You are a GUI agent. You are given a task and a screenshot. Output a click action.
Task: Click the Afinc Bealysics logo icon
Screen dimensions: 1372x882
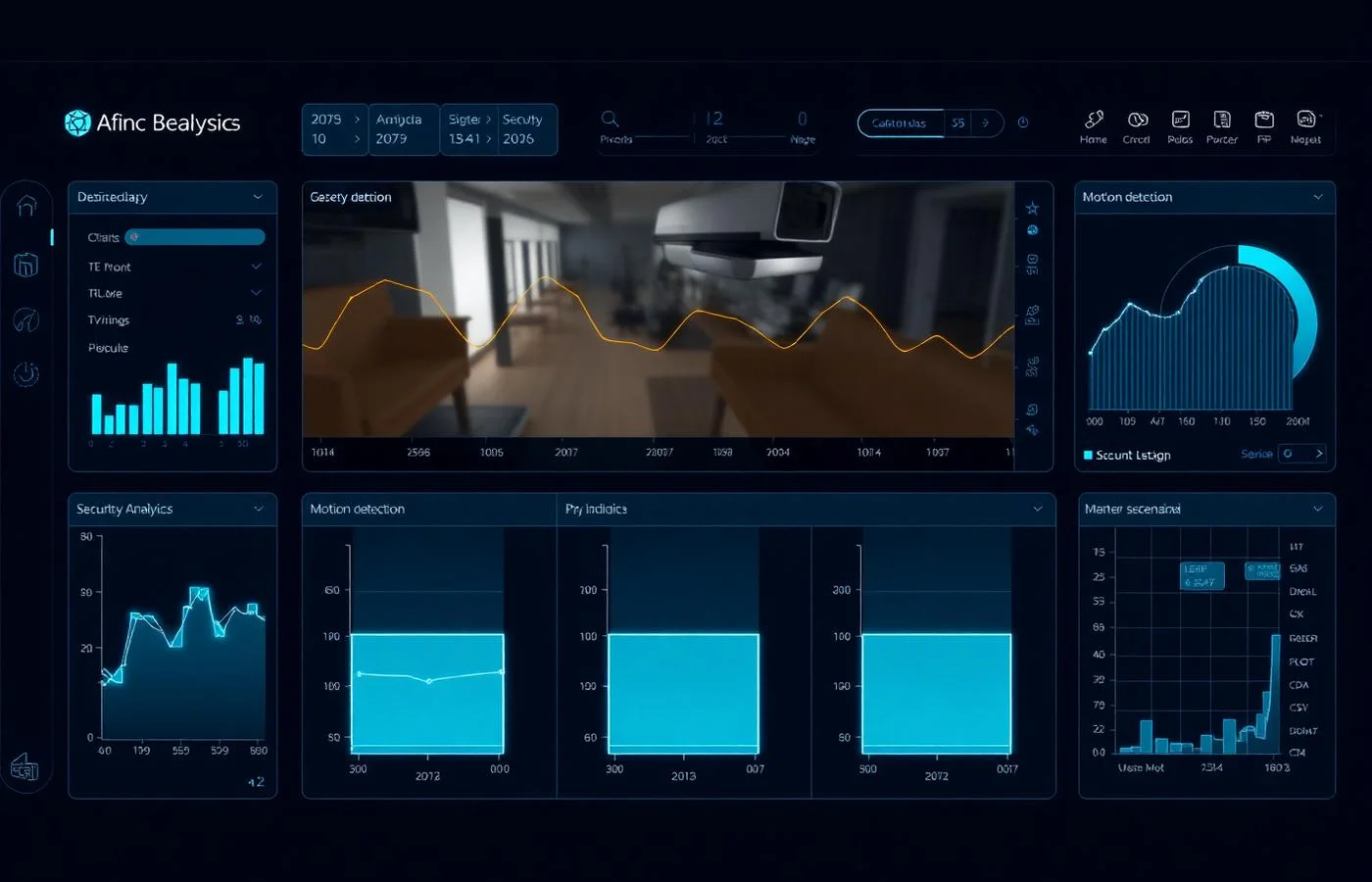click(77, 122)
